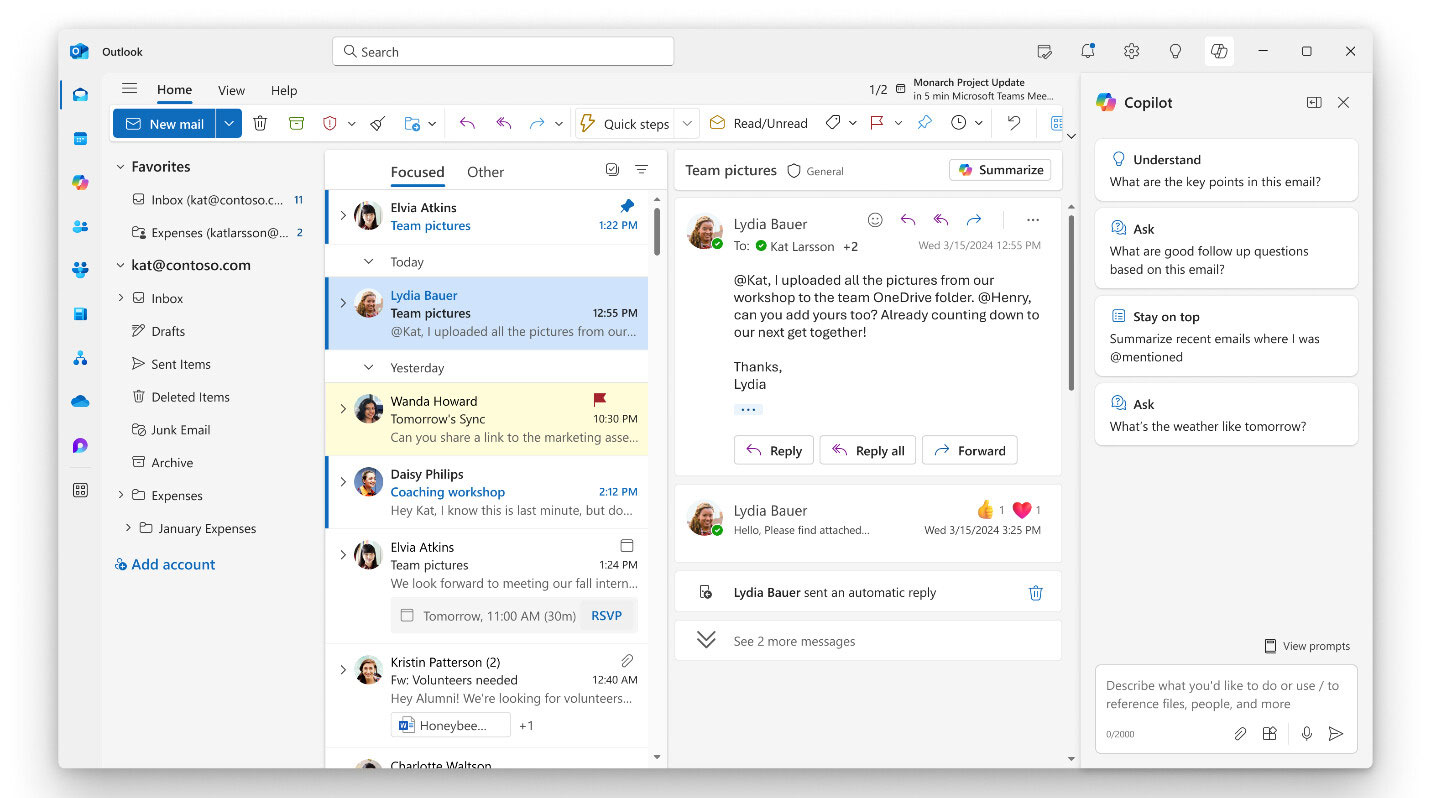Toggle the flag on Wanda Howard's email
The height and width of the screenshot is (798, 1431).
[x=600, y=400]
